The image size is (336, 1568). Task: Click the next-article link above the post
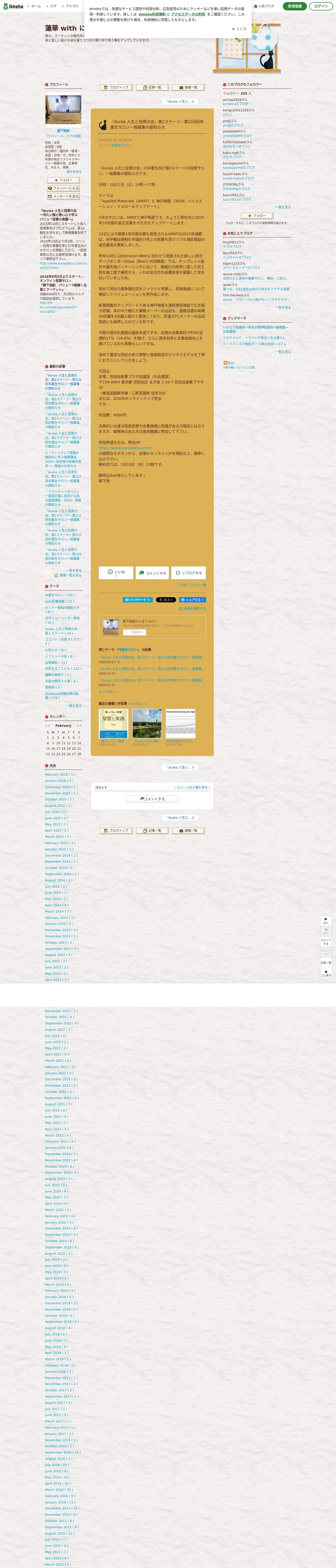tap(180, 102)
